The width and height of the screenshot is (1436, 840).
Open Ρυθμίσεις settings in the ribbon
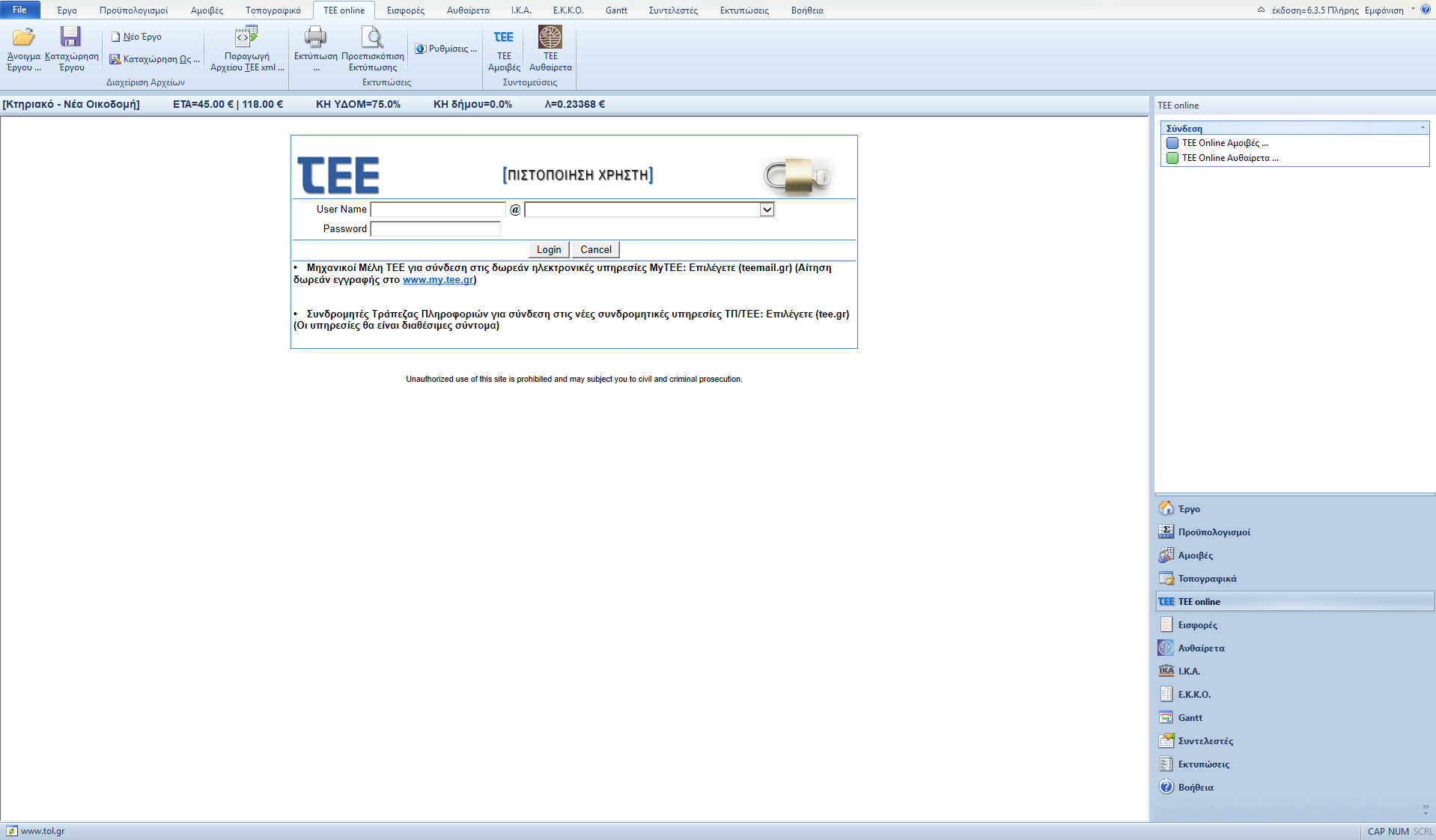[x=446, y=49]
